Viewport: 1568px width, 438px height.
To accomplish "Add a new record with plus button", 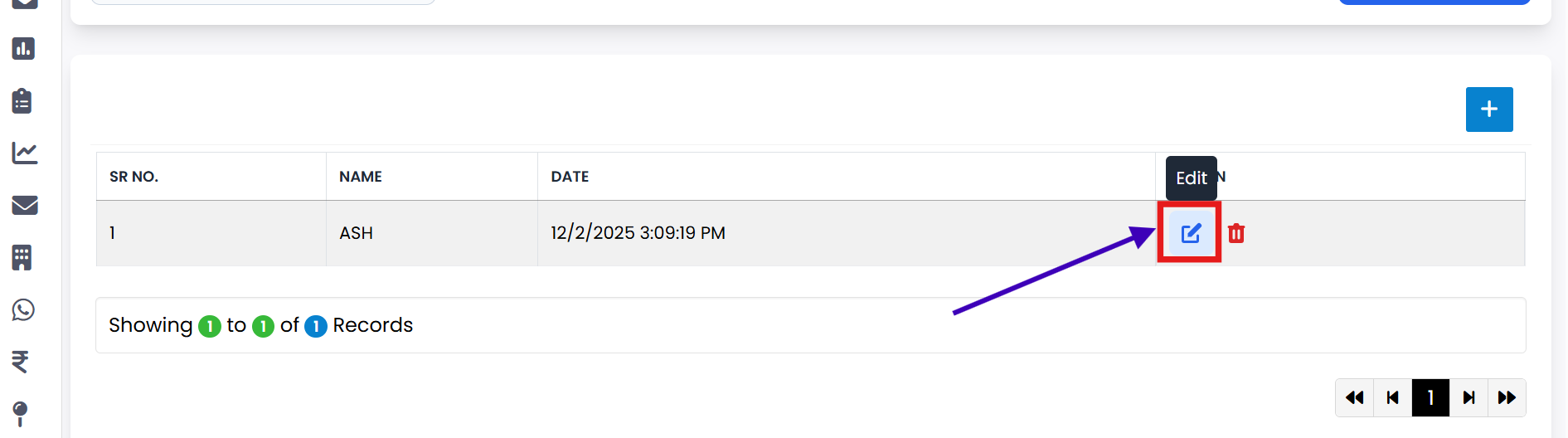I will 1489,109.
